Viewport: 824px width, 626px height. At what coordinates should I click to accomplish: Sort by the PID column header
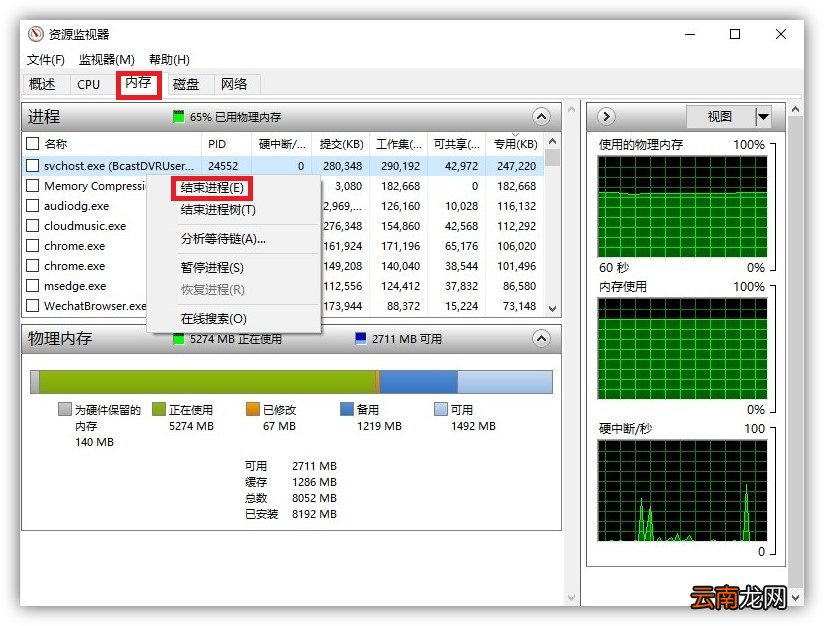click(x=224, y=144)
